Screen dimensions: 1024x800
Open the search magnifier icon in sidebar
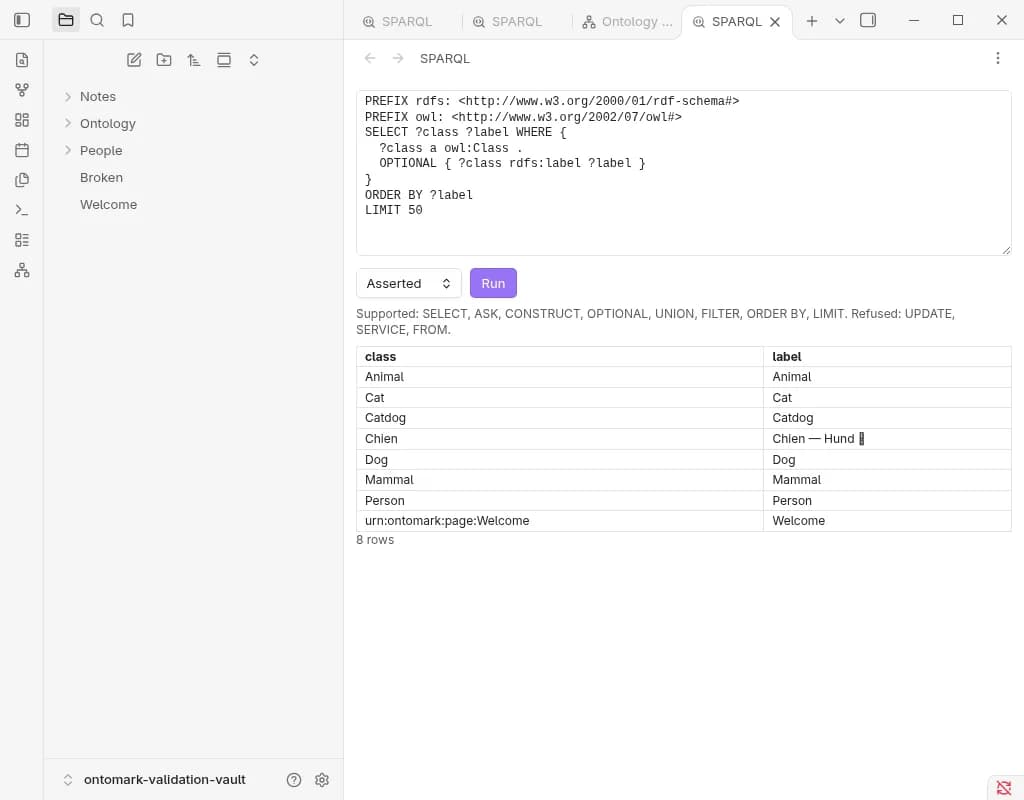[x=97, y=20]
